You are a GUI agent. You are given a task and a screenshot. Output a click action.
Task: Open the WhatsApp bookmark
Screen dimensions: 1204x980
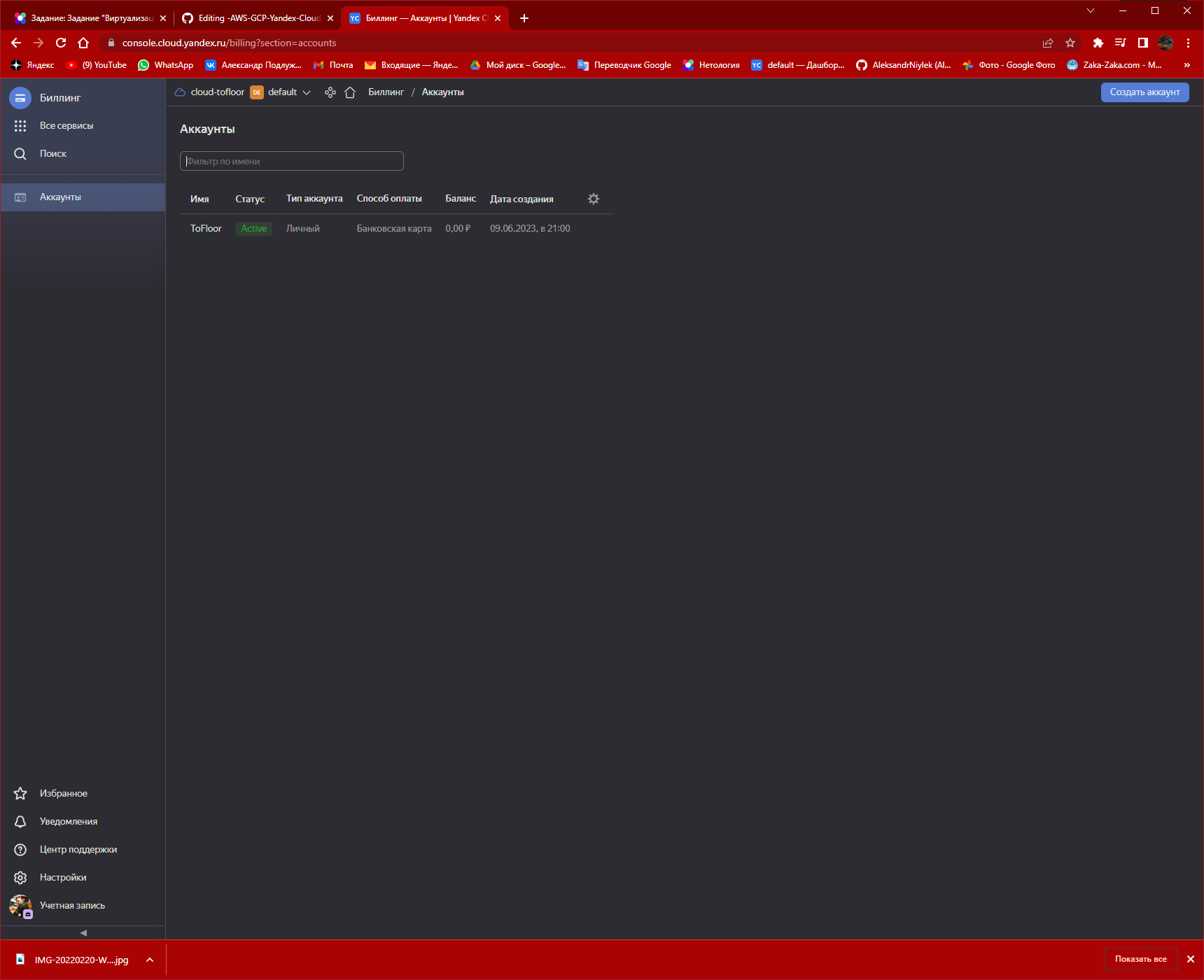(166, 65)
